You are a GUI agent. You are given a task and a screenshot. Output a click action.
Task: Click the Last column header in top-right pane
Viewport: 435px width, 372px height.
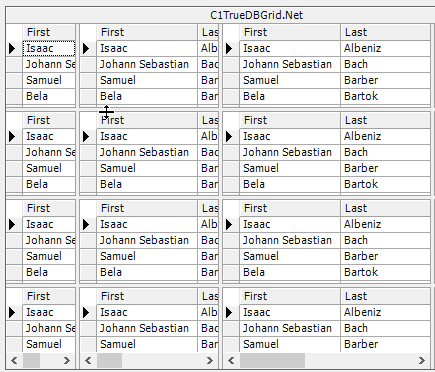pyautogui.click(x=385, y=32)
